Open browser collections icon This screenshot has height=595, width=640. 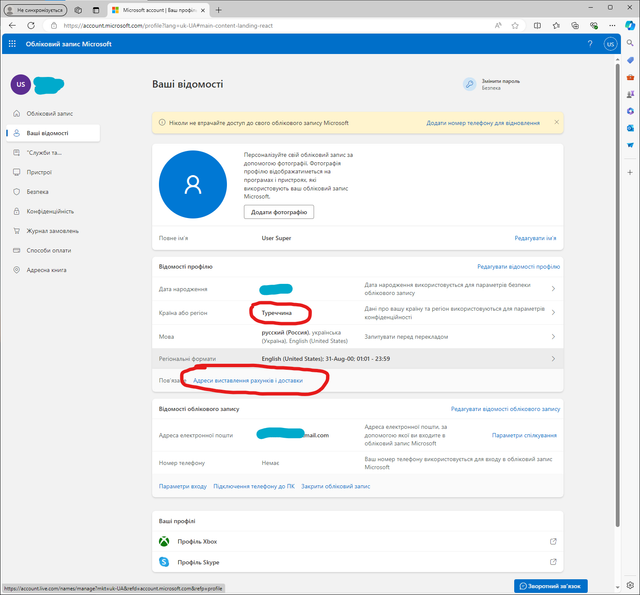pos(575,25)
